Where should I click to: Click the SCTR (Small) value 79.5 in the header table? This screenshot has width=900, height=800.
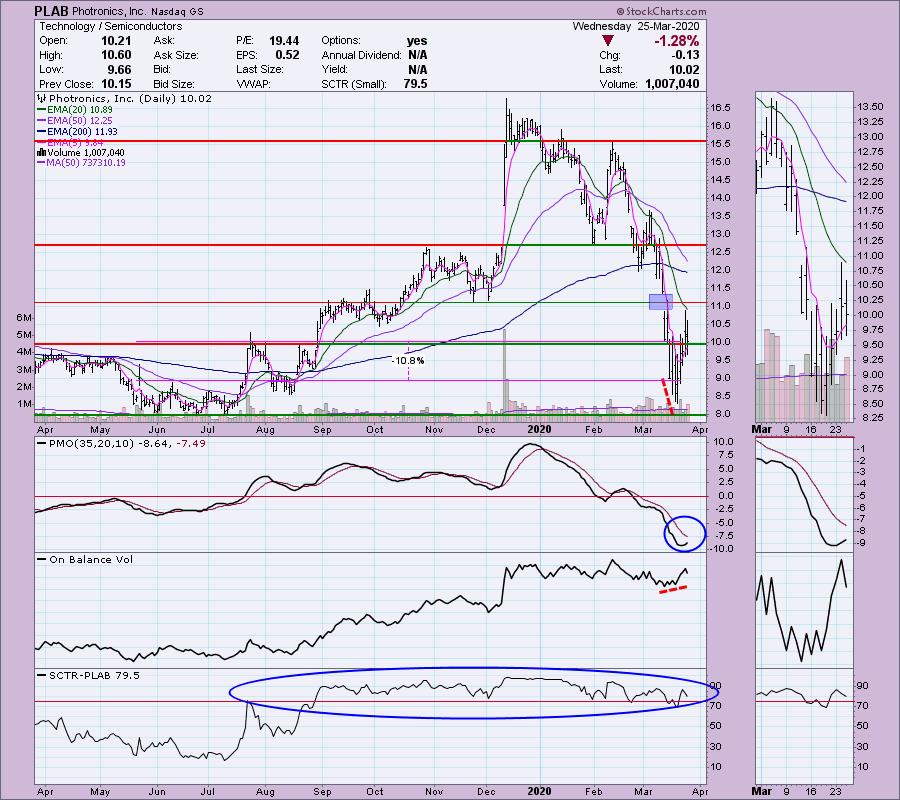415,84
